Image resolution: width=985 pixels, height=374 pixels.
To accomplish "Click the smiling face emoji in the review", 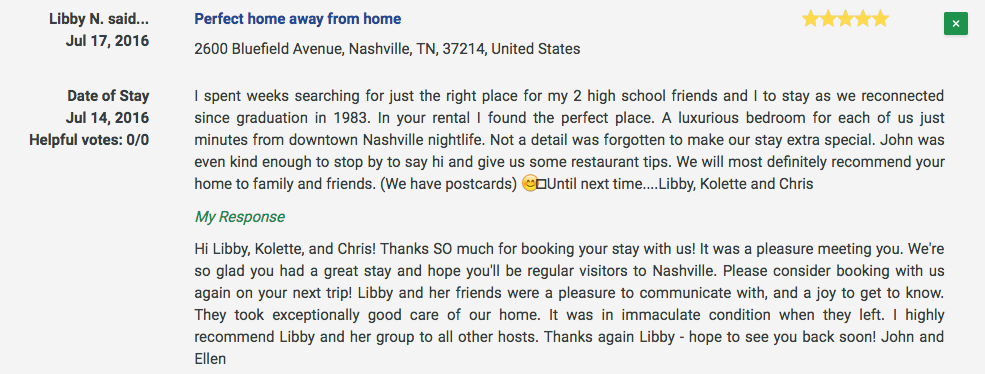I will (530, 185).
